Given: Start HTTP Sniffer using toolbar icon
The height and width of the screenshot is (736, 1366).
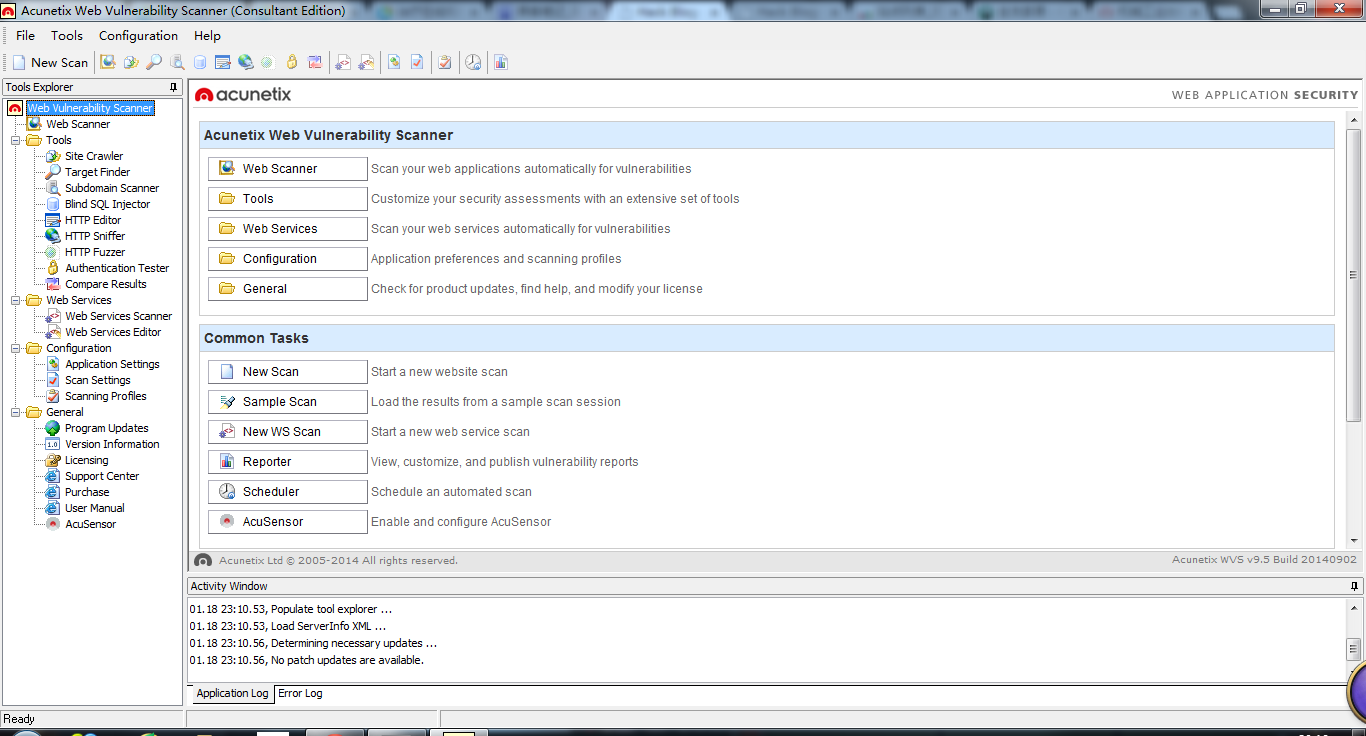Looking at the screenshot, I should pyautogui.click(x=246, y=62).
